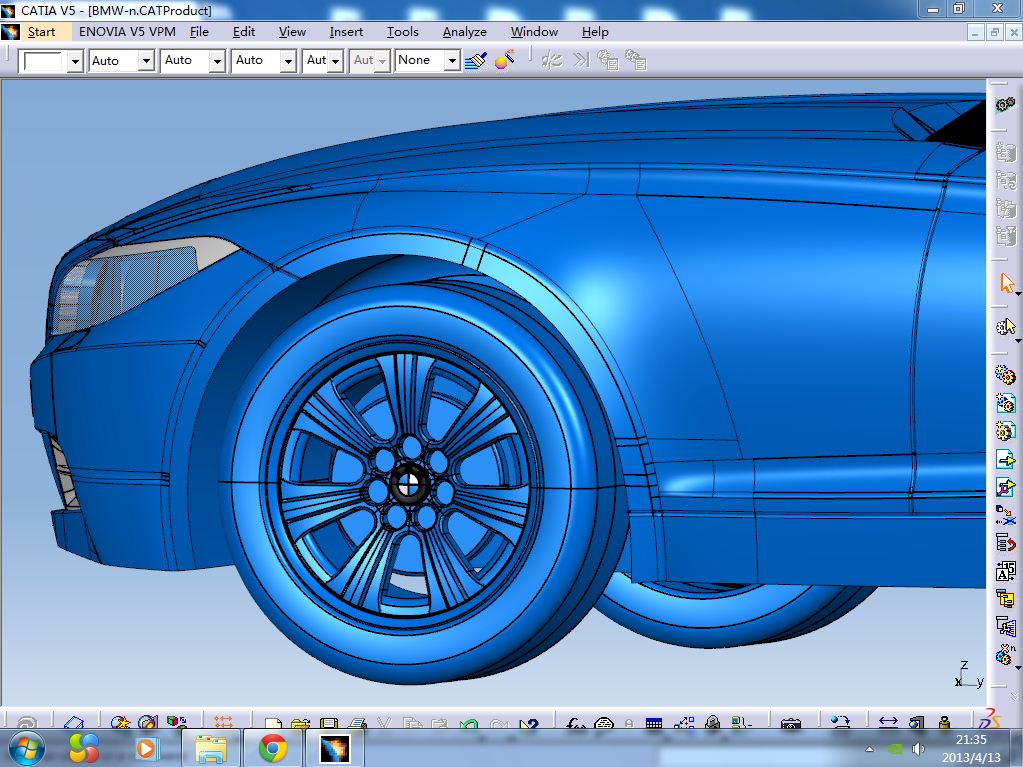Screen dimensions: 1023x767
Task: Click the Open file folder icon
Action: (300, 723)
